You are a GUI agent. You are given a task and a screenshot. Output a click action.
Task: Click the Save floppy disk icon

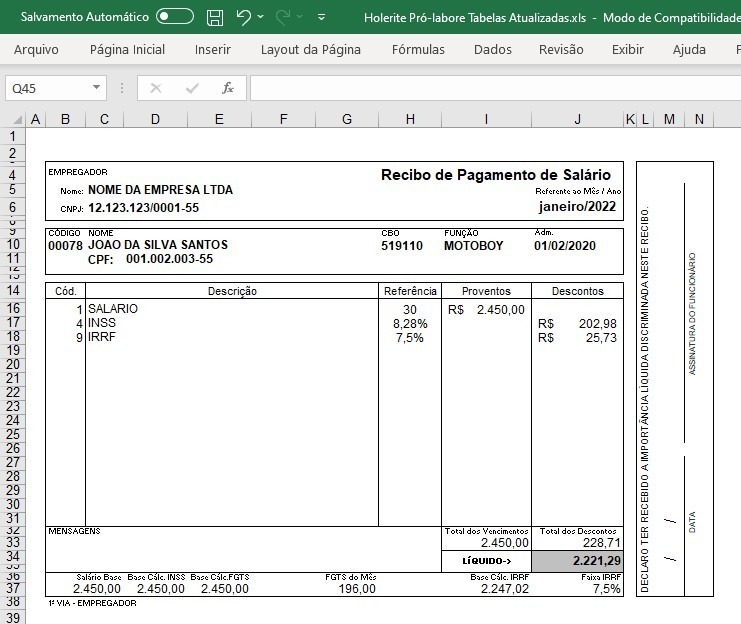(x=215, y=17)
